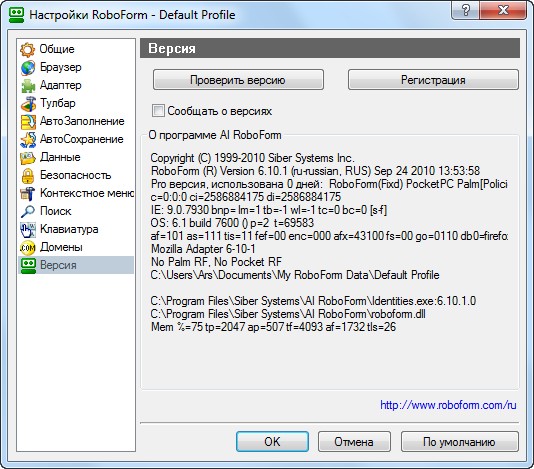This screenshot has height=469, width=534.
Task: Open Поиск settings page
Action: (x=76, y=212)
